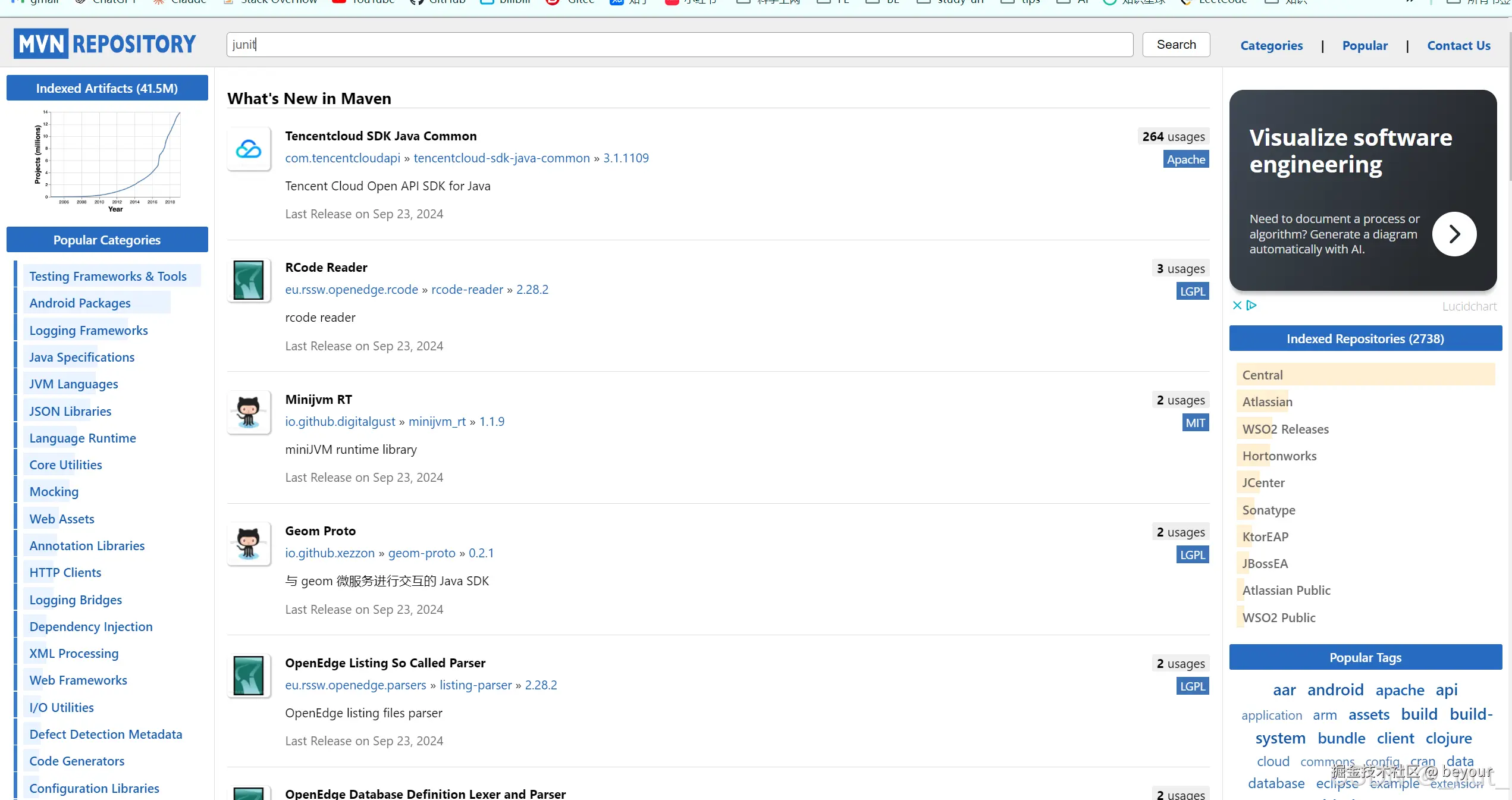This screenshot has width=1512, height=800.
Task: Open the AdChoices triangle icon
Action: pyautogui.click(x=1251, y=305)
